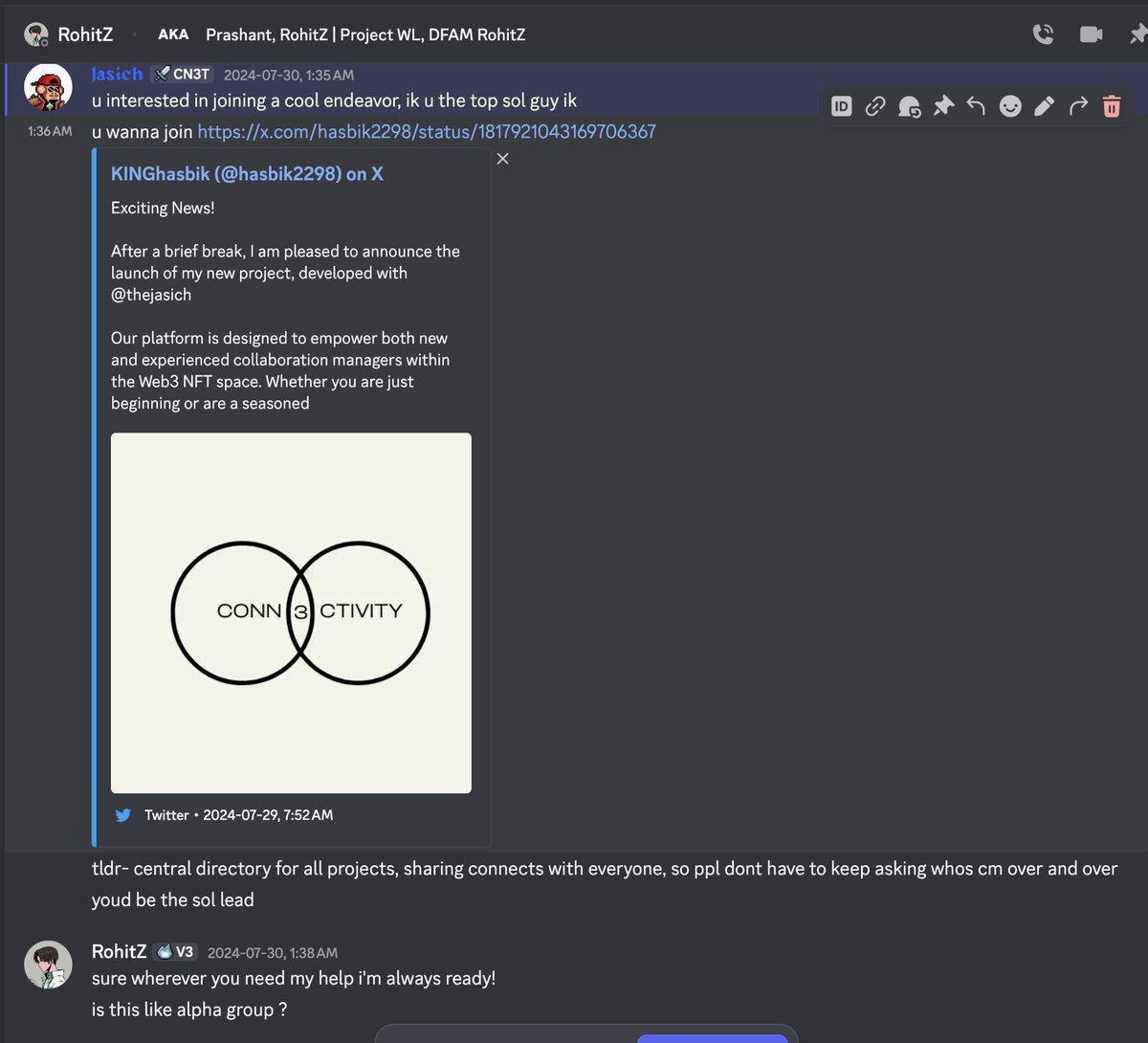
Task: Edit the message with the pencil icon
Action: [1044, 106]
